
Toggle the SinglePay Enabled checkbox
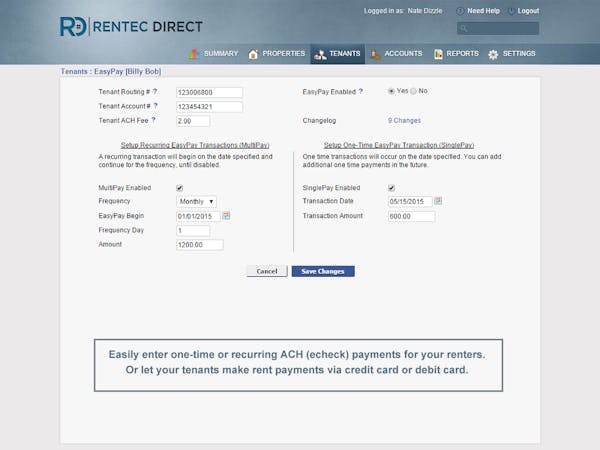pos(391,188)
